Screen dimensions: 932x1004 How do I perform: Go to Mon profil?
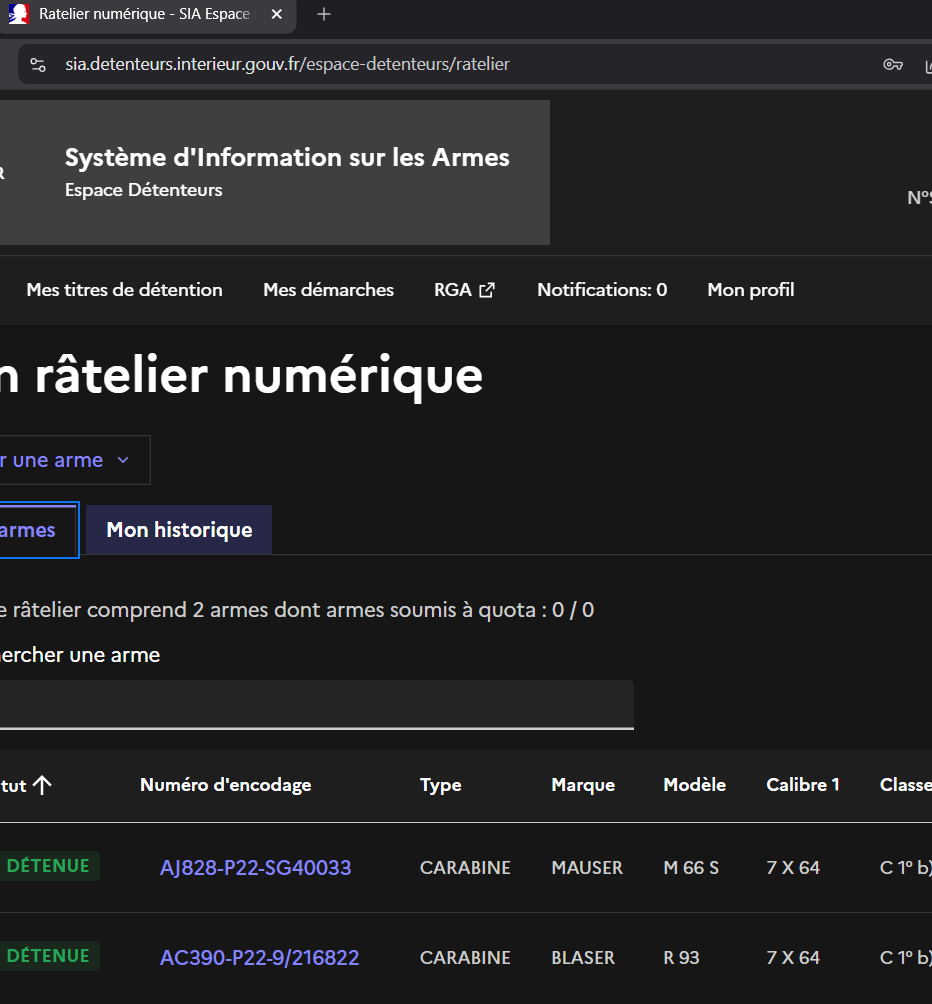pos(750,290)
